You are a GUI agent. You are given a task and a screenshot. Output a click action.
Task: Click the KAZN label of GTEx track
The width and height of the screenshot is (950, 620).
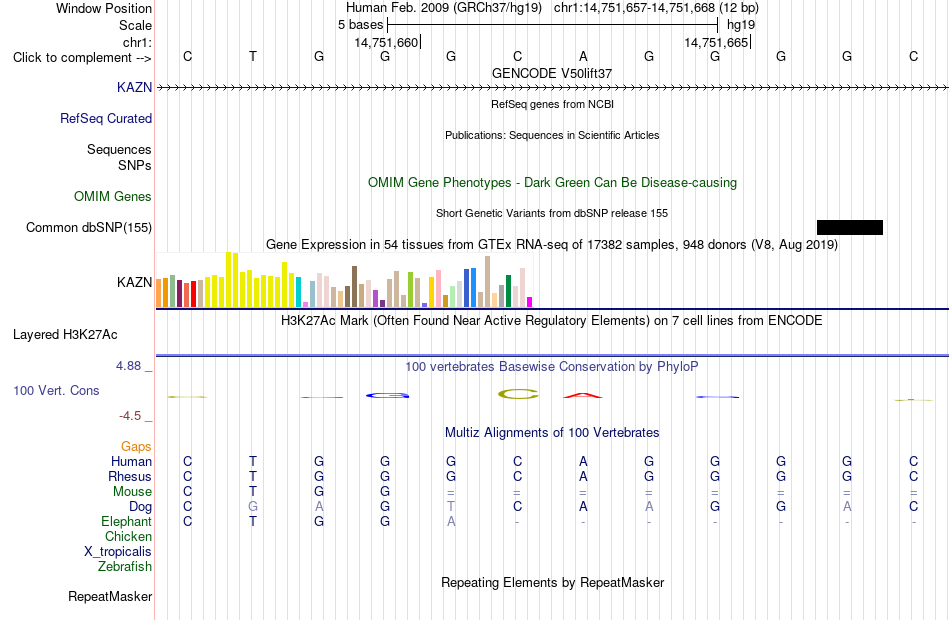[134, 282]
